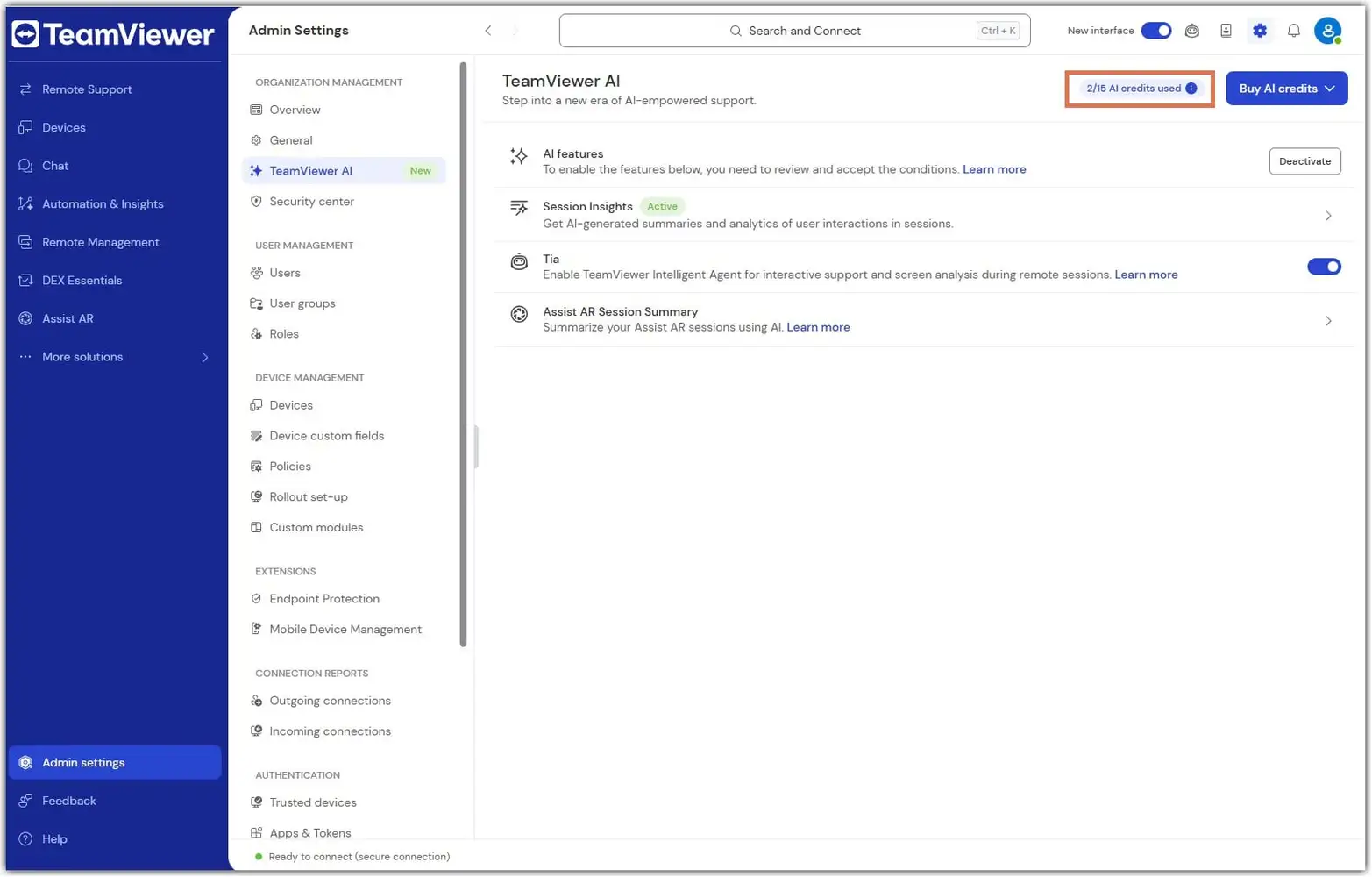Image resolution: width=1372 pixels, height=877 pixels.
Task: Click the Automation & Insights icon
Action: tap(25, 204)
